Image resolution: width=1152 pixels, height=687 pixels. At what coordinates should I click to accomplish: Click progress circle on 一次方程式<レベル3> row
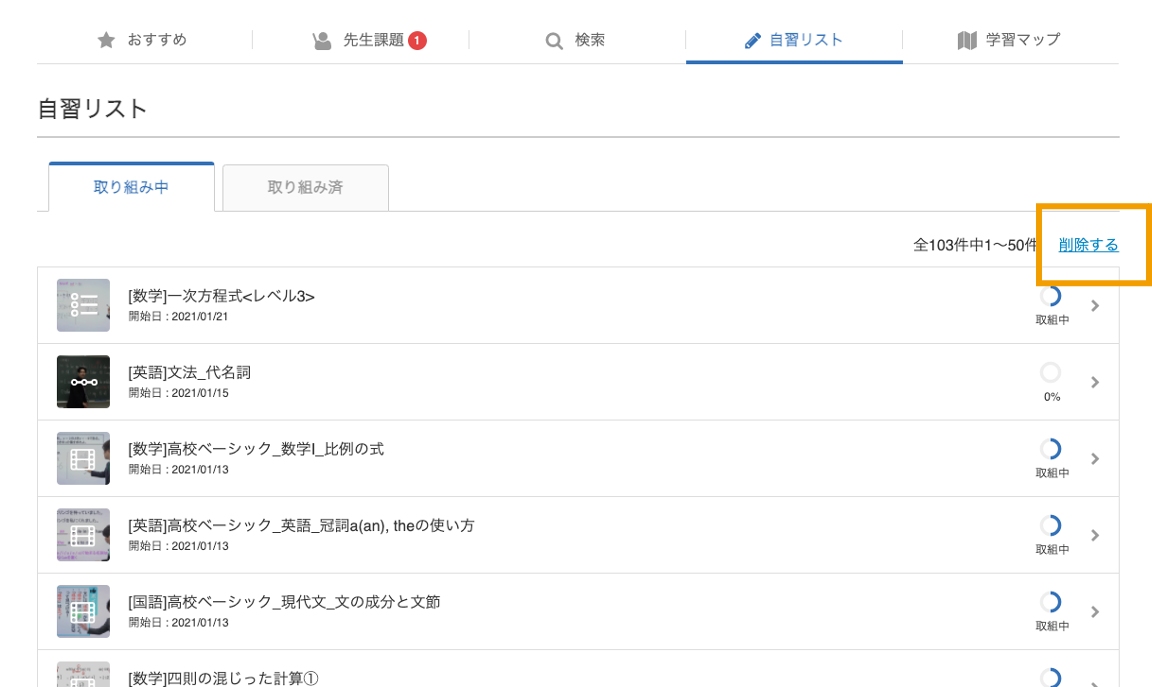pos(1051,296)
